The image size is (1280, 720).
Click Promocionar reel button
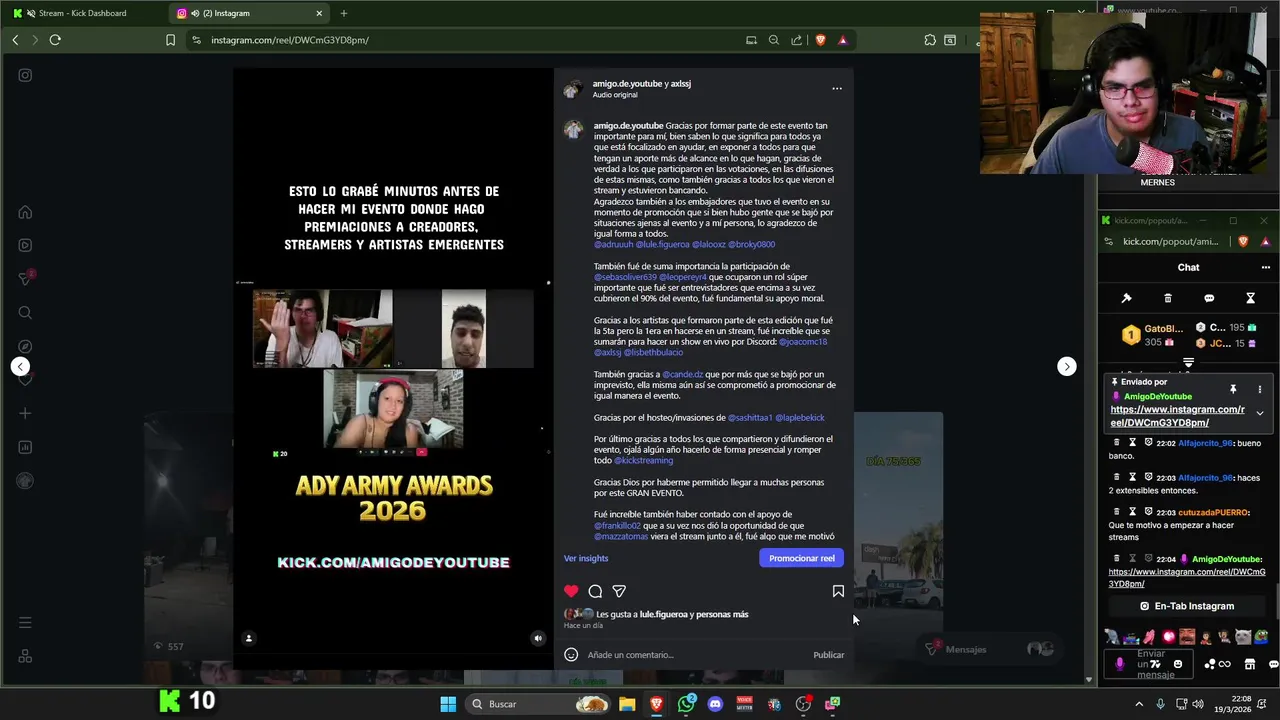point(801,558)
